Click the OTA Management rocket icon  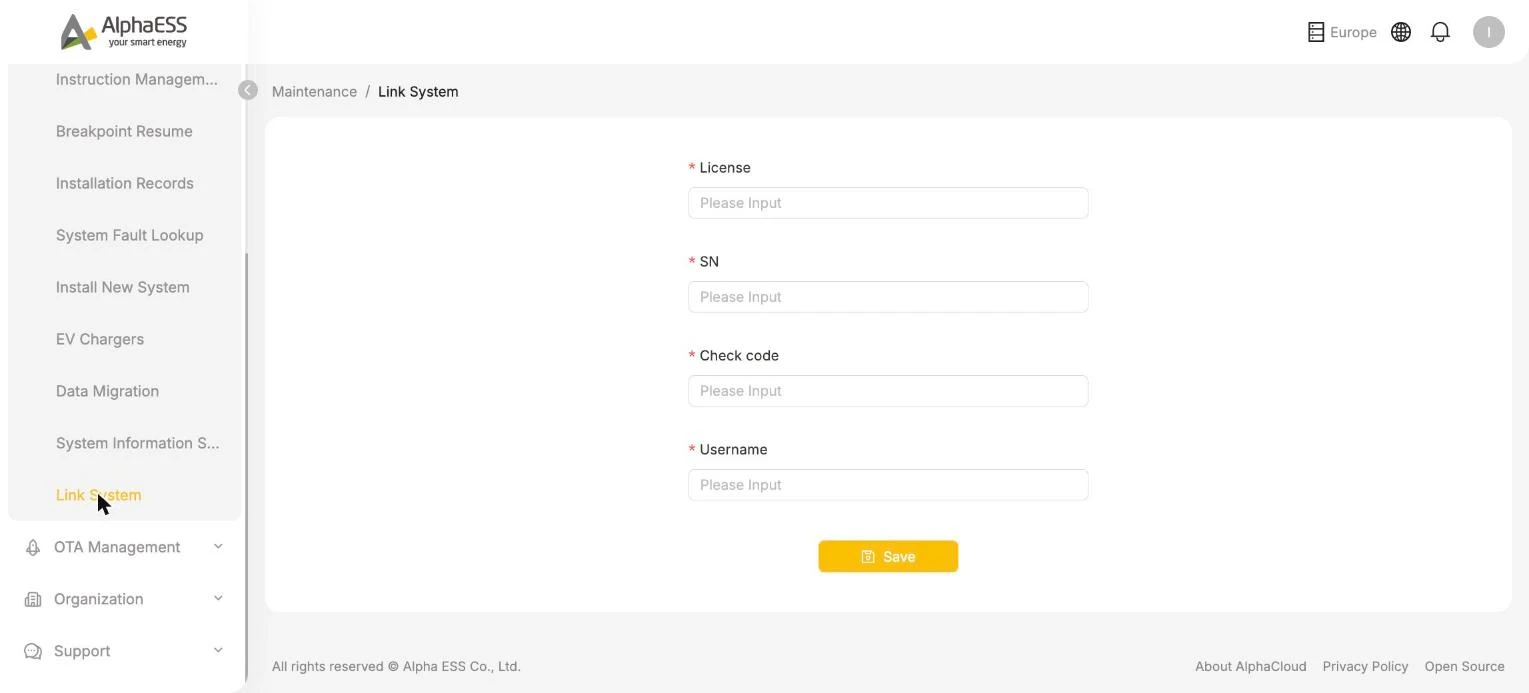[33, 547]
